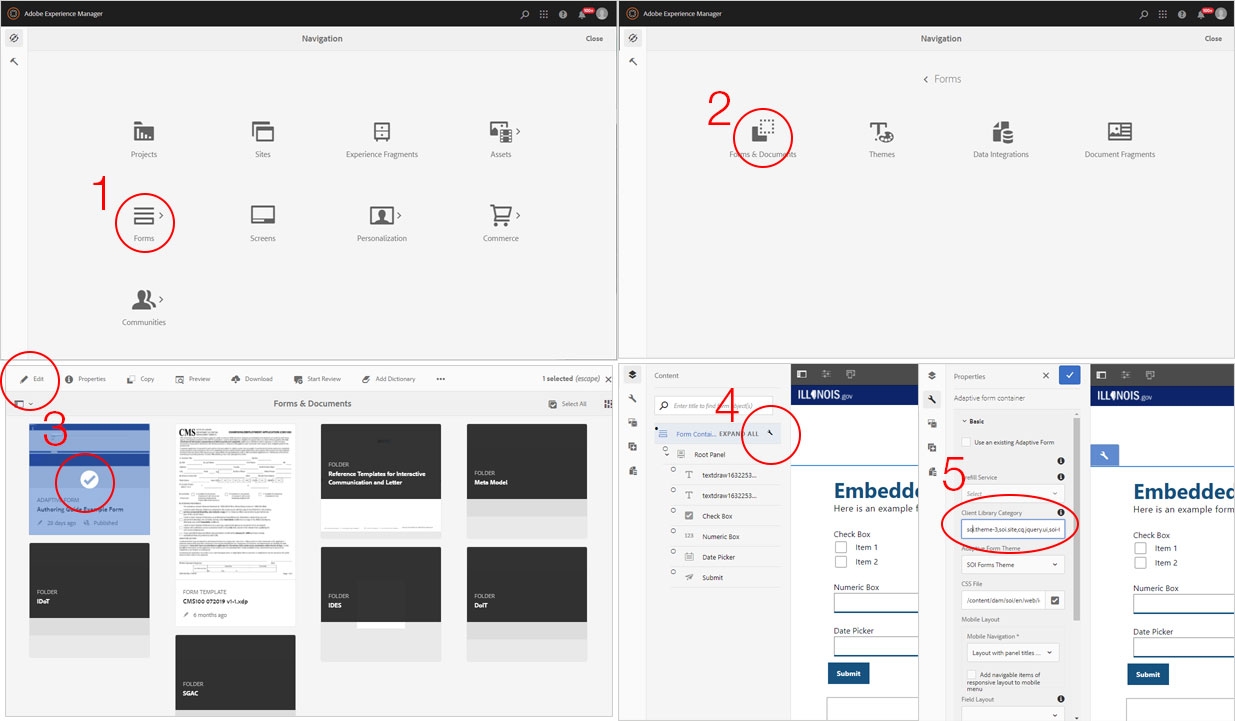
Task: Select Check Box in the content tree
Action: pos(717,516)
